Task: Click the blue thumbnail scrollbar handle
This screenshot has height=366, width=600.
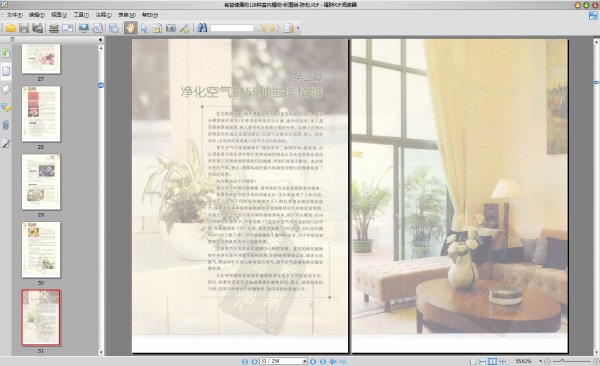Action: coord(101,85)
